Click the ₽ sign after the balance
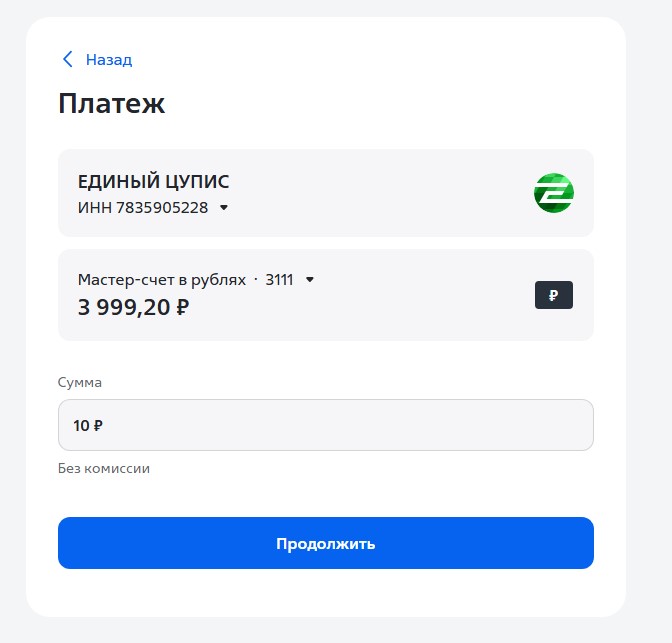This screenshot has width=672, height=643. click(x=182, y=306)
